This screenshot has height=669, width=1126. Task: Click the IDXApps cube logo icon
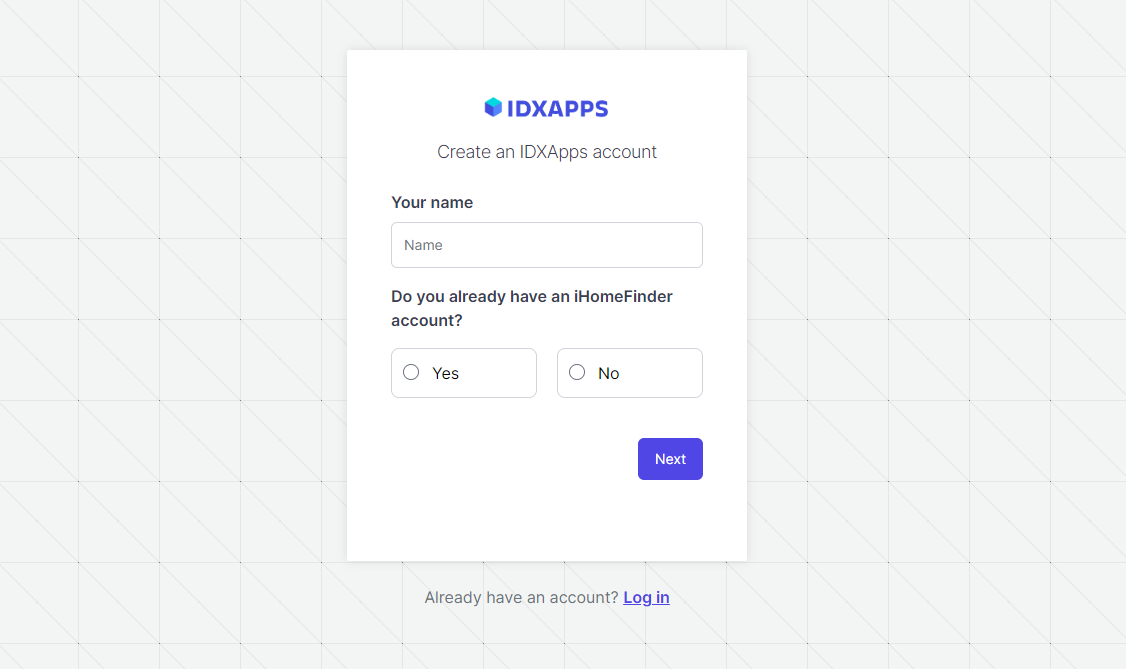493,106
